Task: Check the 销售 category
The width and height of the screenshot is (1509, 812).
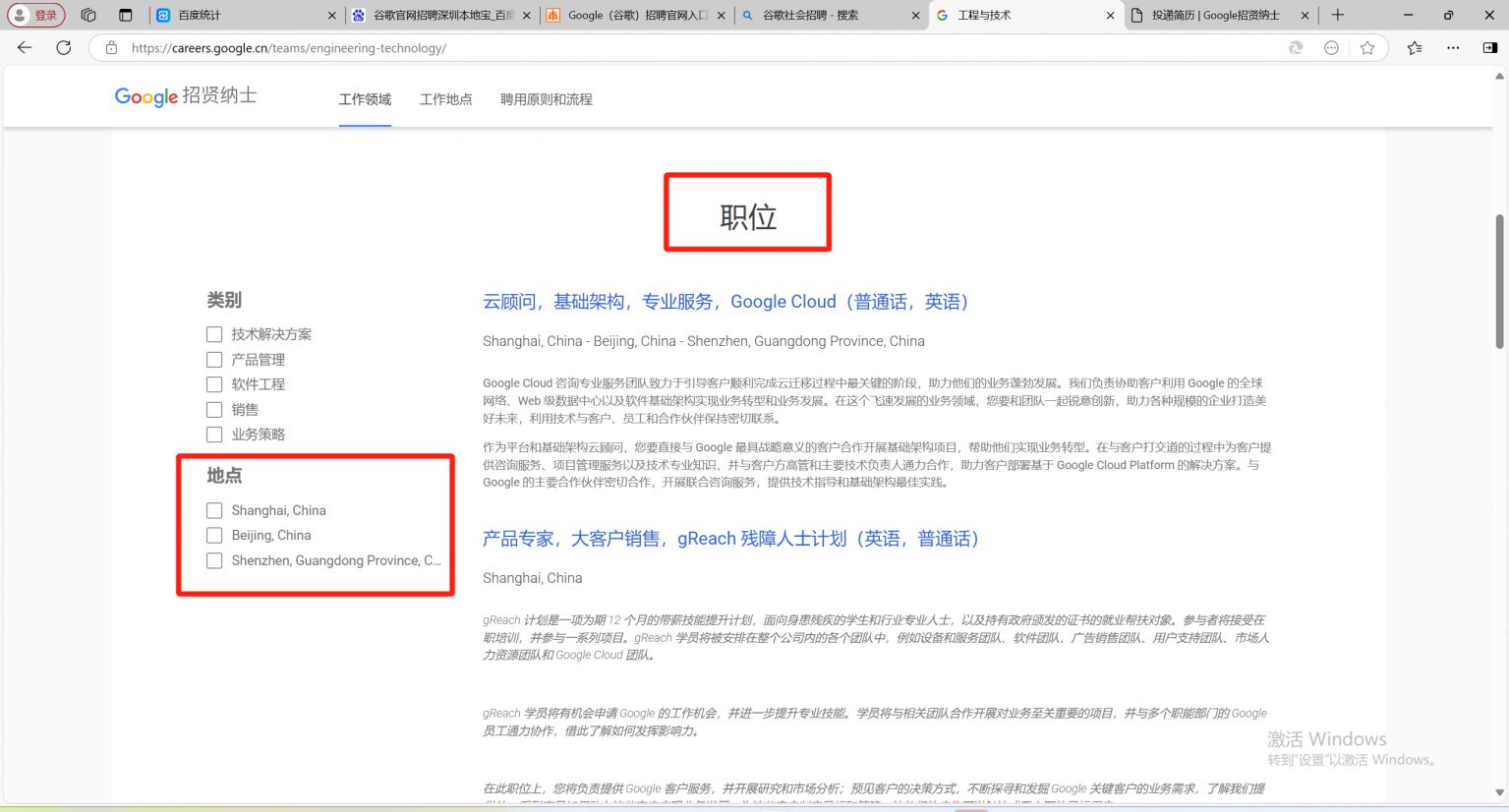Action: click(x=214, y=410)
